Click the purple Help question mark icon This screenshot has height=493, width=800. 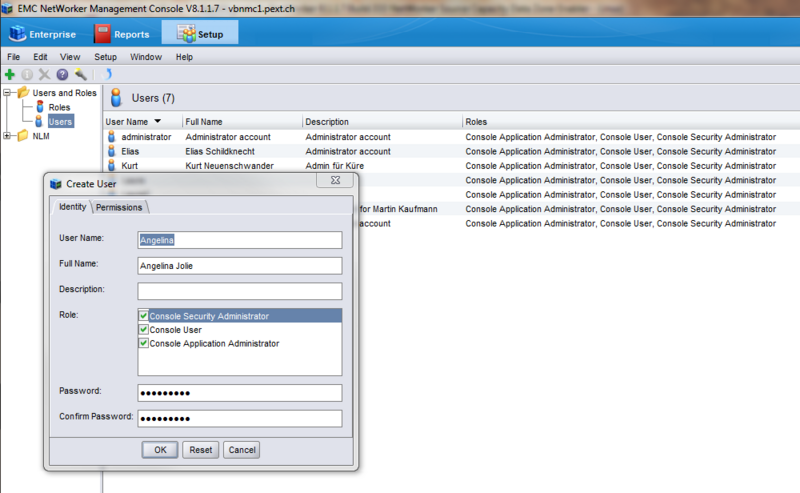61,74
